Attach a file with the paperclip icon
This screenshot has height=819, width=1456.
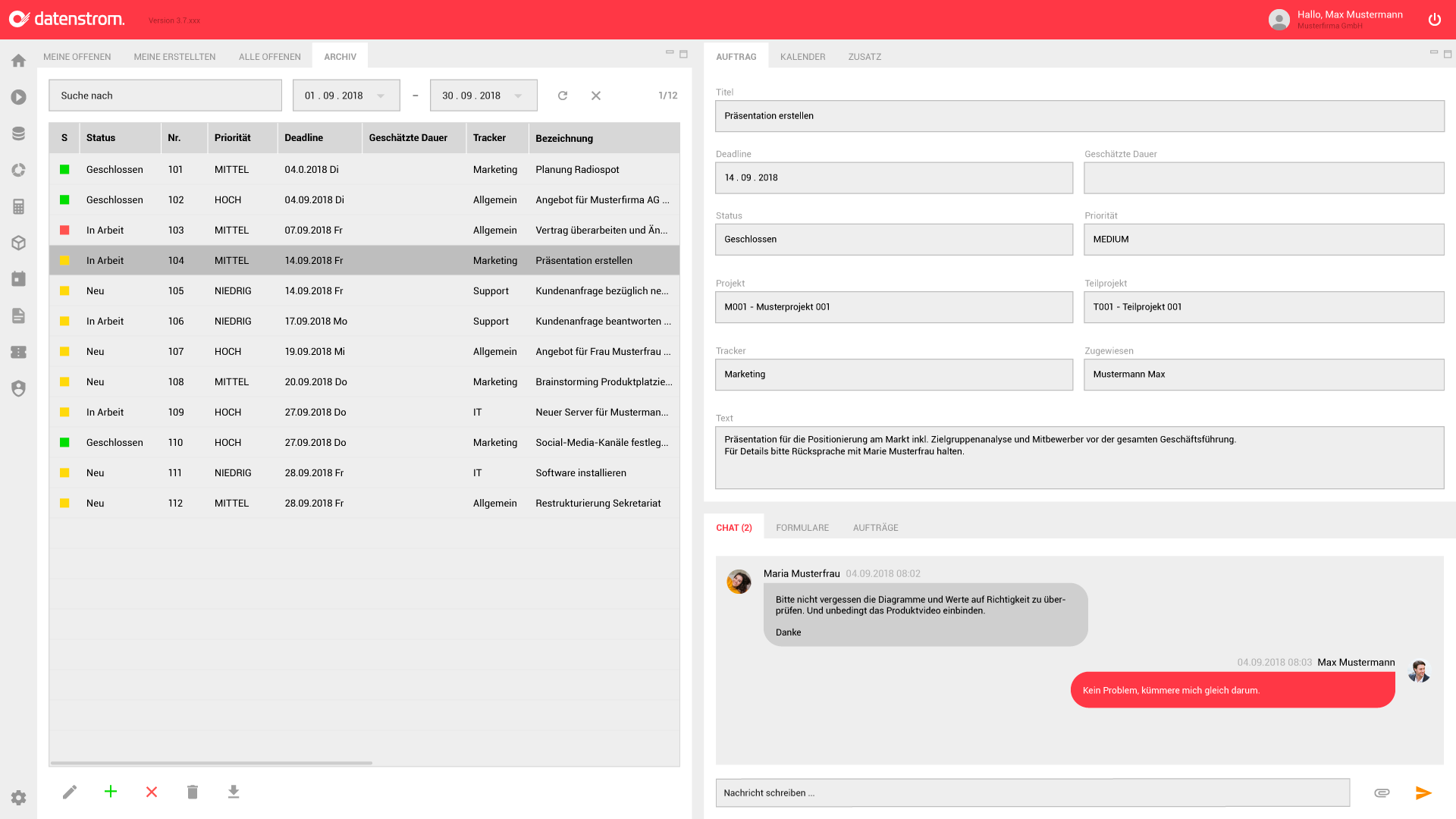[1382, 792]
